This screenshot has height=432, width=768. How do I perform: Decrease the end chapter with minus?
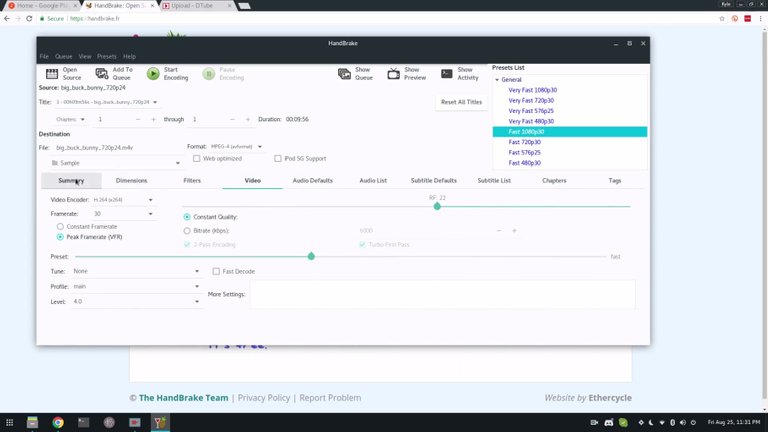coord(232,119)
